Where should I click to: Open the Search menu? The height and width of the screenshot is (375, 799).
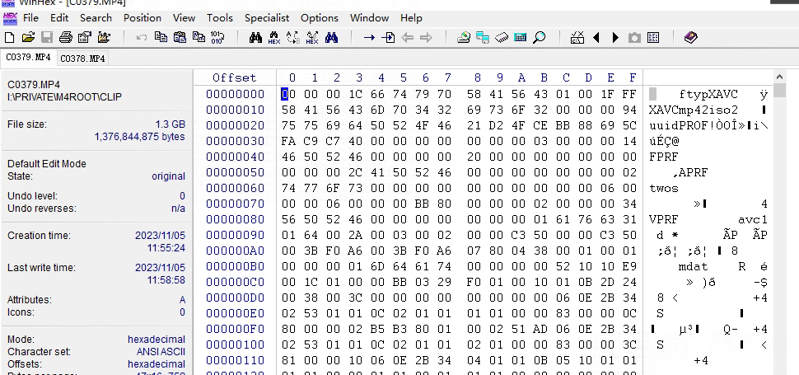(96, 18)
